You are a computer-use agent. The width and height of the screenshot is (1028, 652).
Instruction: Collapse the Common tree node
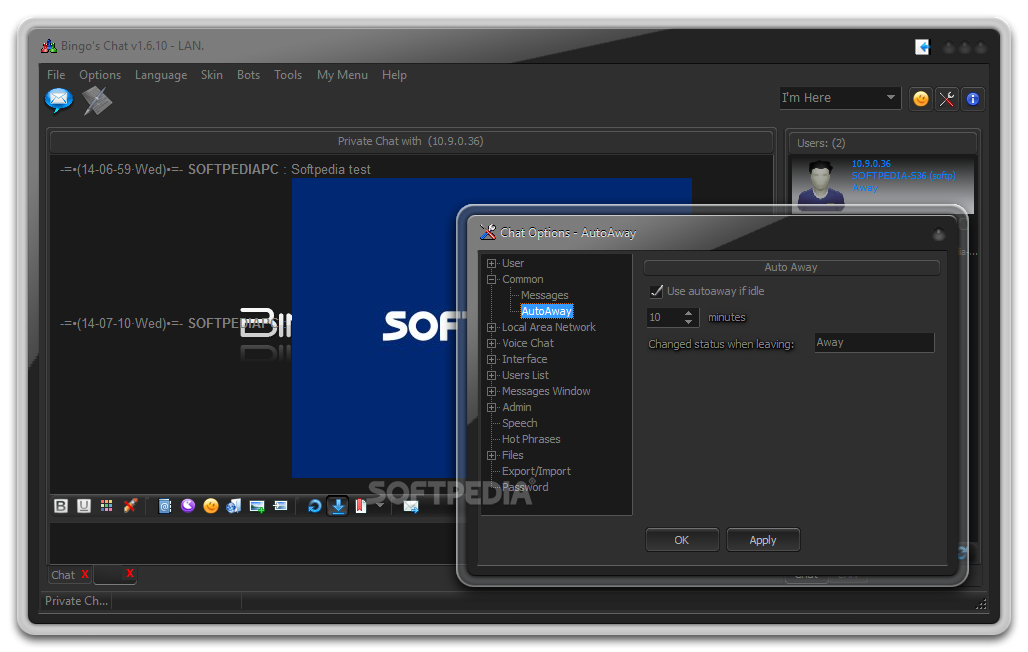(x=491, y=279)
